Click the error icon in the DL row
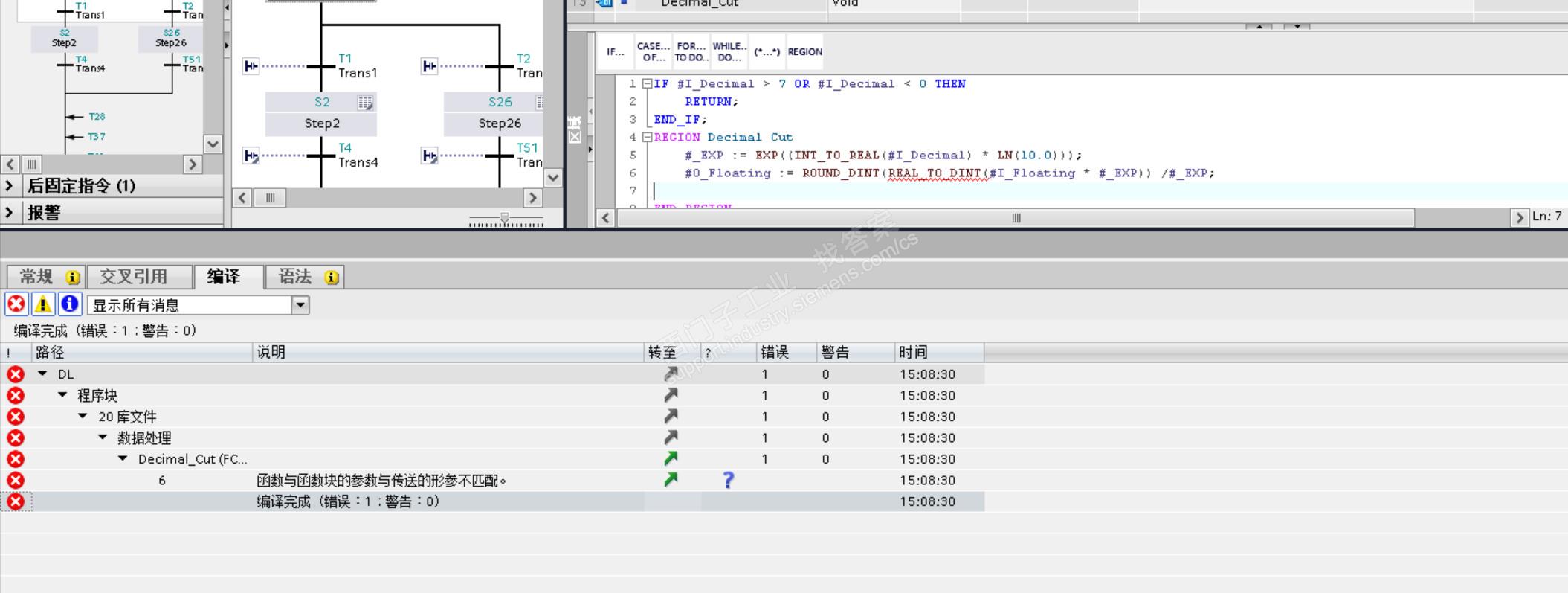The height and width of the screenshot is (593, 1568). point(16,374)
